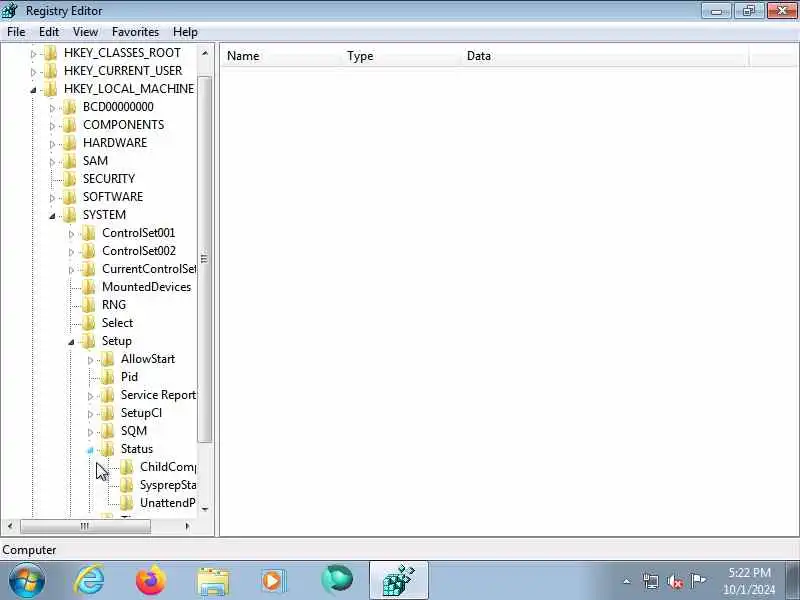The image size is (800, 600).
Task: Expand the HKEY_CLASSES_ROOT arrow
Action: [34, 54]
